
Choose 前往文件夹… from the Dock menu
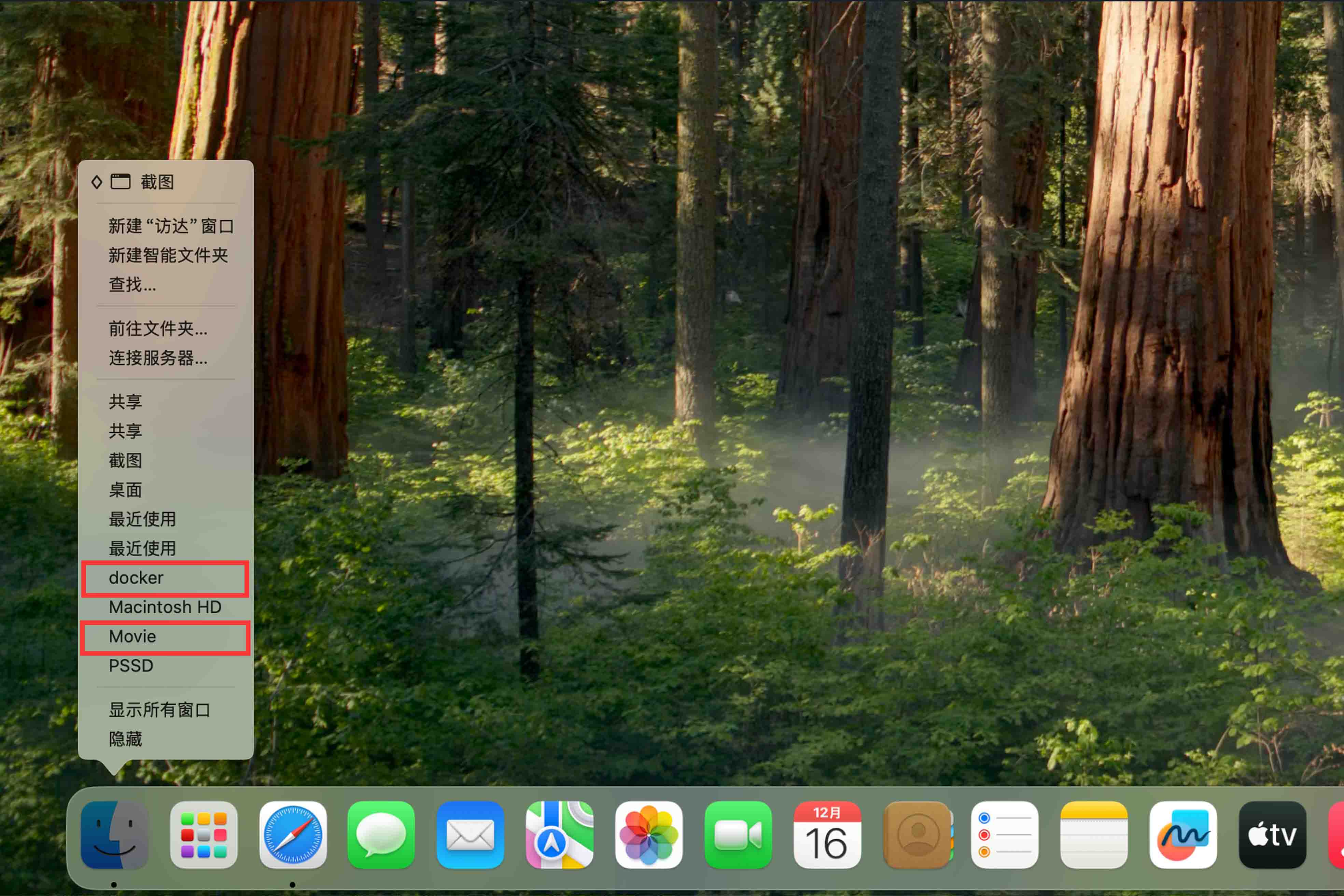point(166,328)
